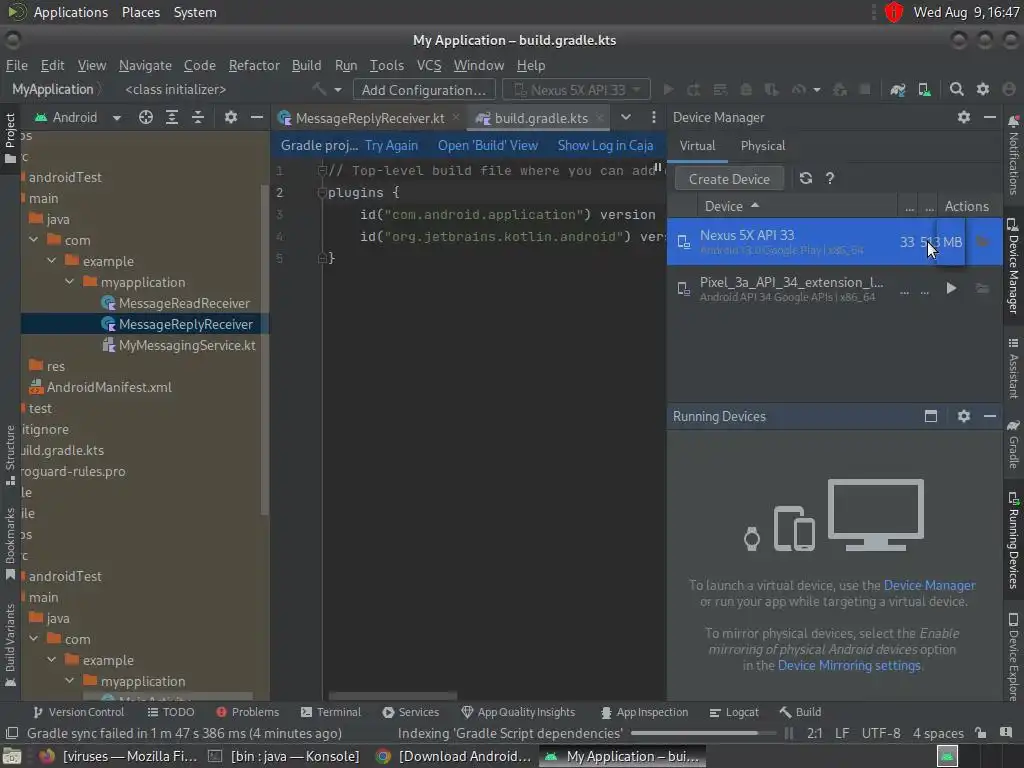Hide the Running Devices panel
This screenshot has height=768, width=1024.
coord(990,416)
